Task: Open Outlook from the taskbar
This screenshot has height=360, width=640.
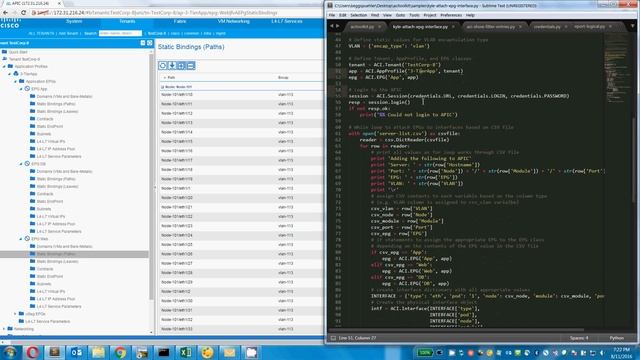Action: (x=76, y=352)
